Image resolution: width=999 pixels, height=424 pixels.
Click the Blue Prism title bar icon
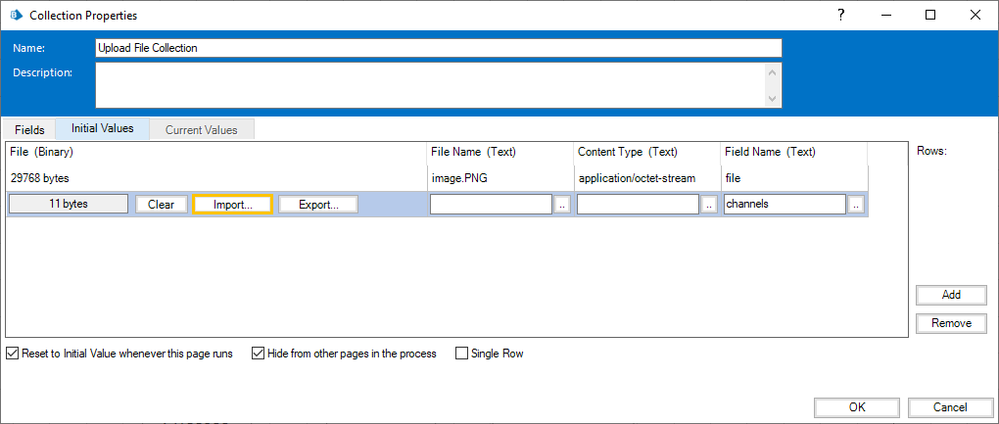(17, 15)
